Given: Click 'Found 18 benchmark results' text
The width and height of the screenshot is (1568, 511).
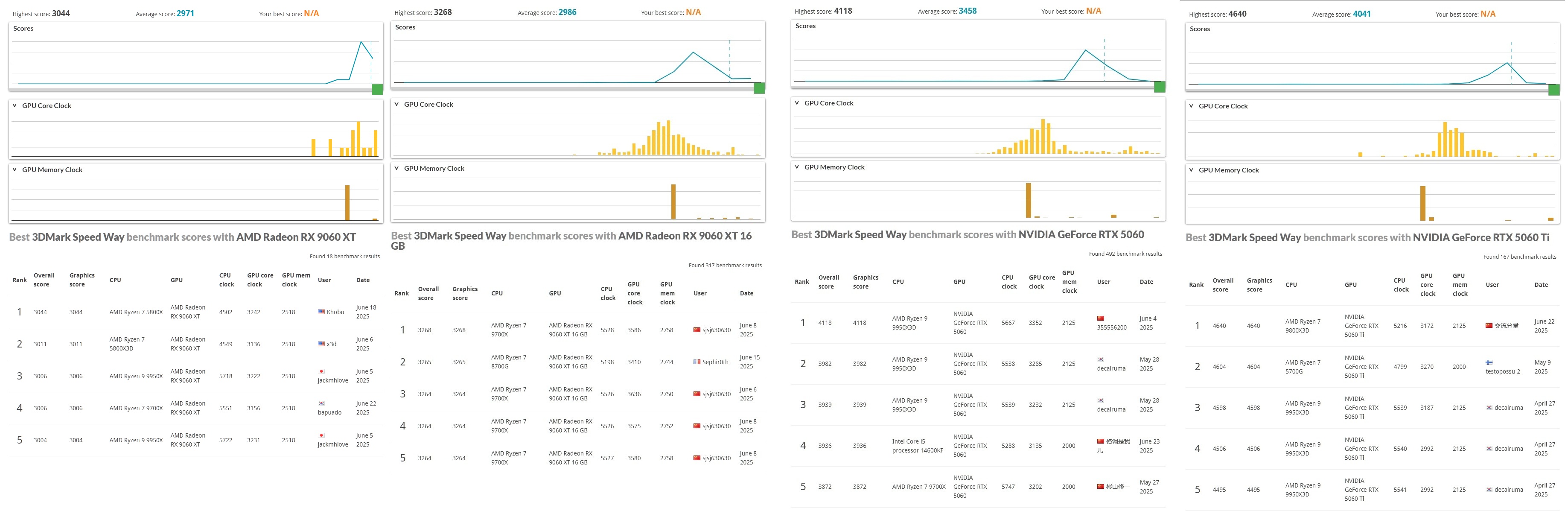Looking at the screenshot, I should coord(344,257).
